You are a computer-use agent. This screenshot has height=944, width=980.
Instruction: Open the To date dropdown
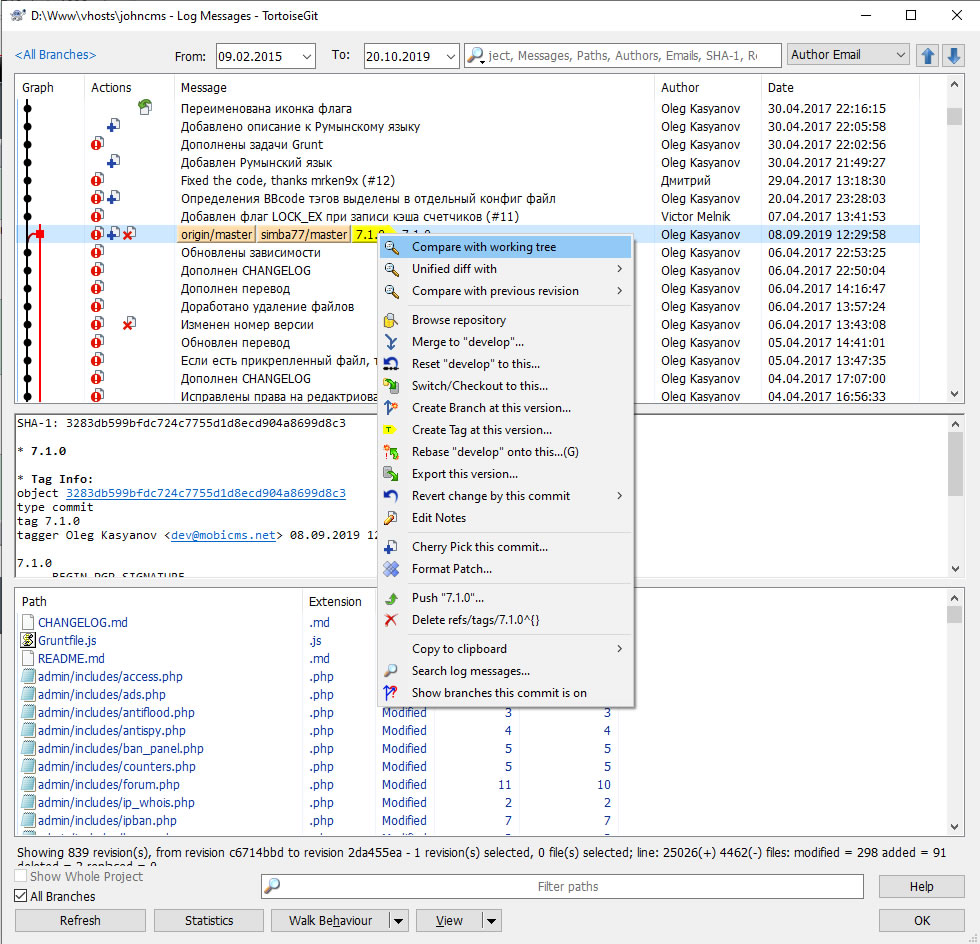[449, 56]
